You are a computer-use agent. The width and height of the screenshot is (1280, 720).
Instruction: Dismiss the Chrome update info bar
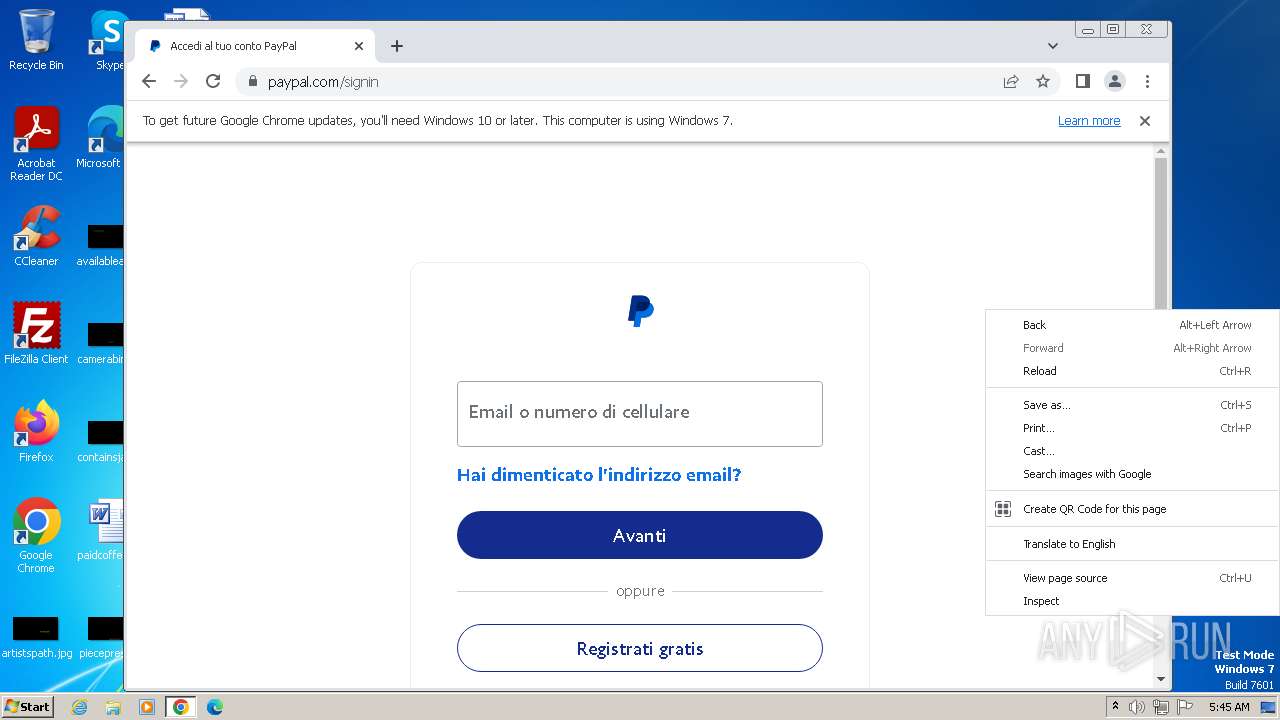pos(1145,121)
